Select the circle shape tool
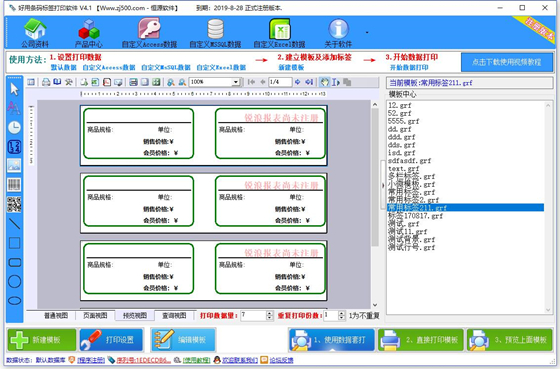The image size is (560, 369). (x=14, y=281)
